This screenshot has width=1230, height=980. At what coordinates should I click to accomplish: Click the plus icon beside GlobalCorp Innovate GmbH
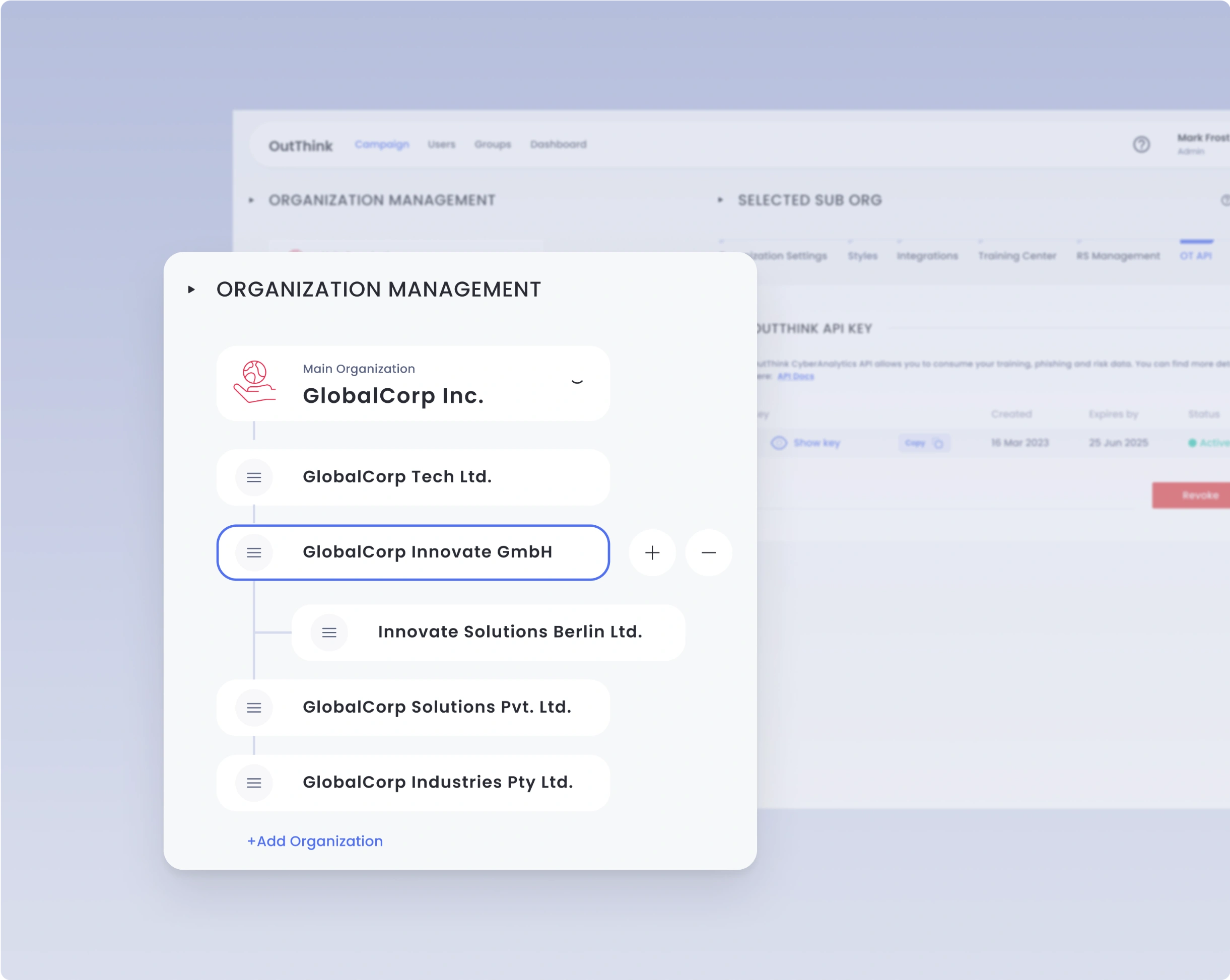[652, 552]
